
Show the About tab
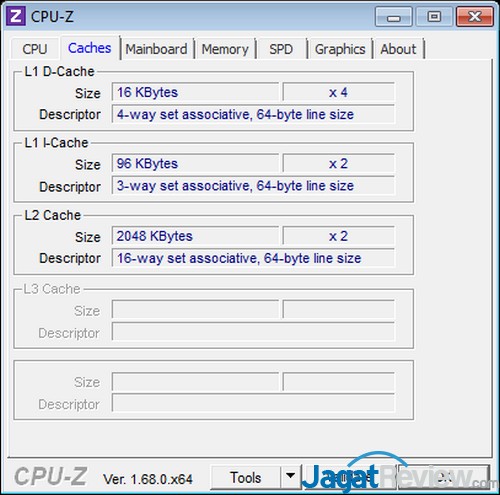pyautogui.click(x=398, y=49)
